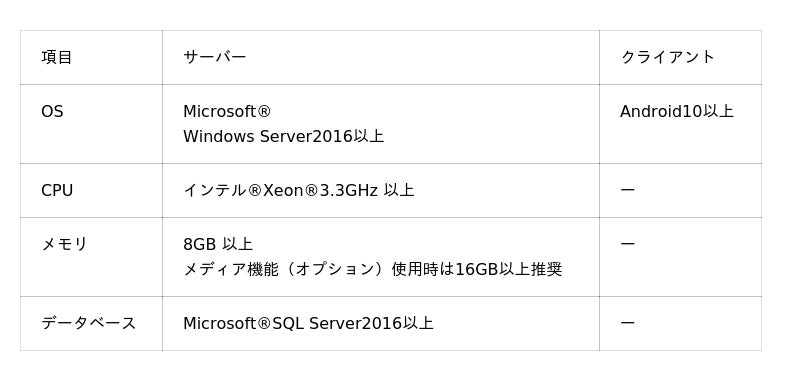The width and height of the screenshot is (800, 381).
Task: Click the Android10以上 client cell
Action: coord(677,111)
